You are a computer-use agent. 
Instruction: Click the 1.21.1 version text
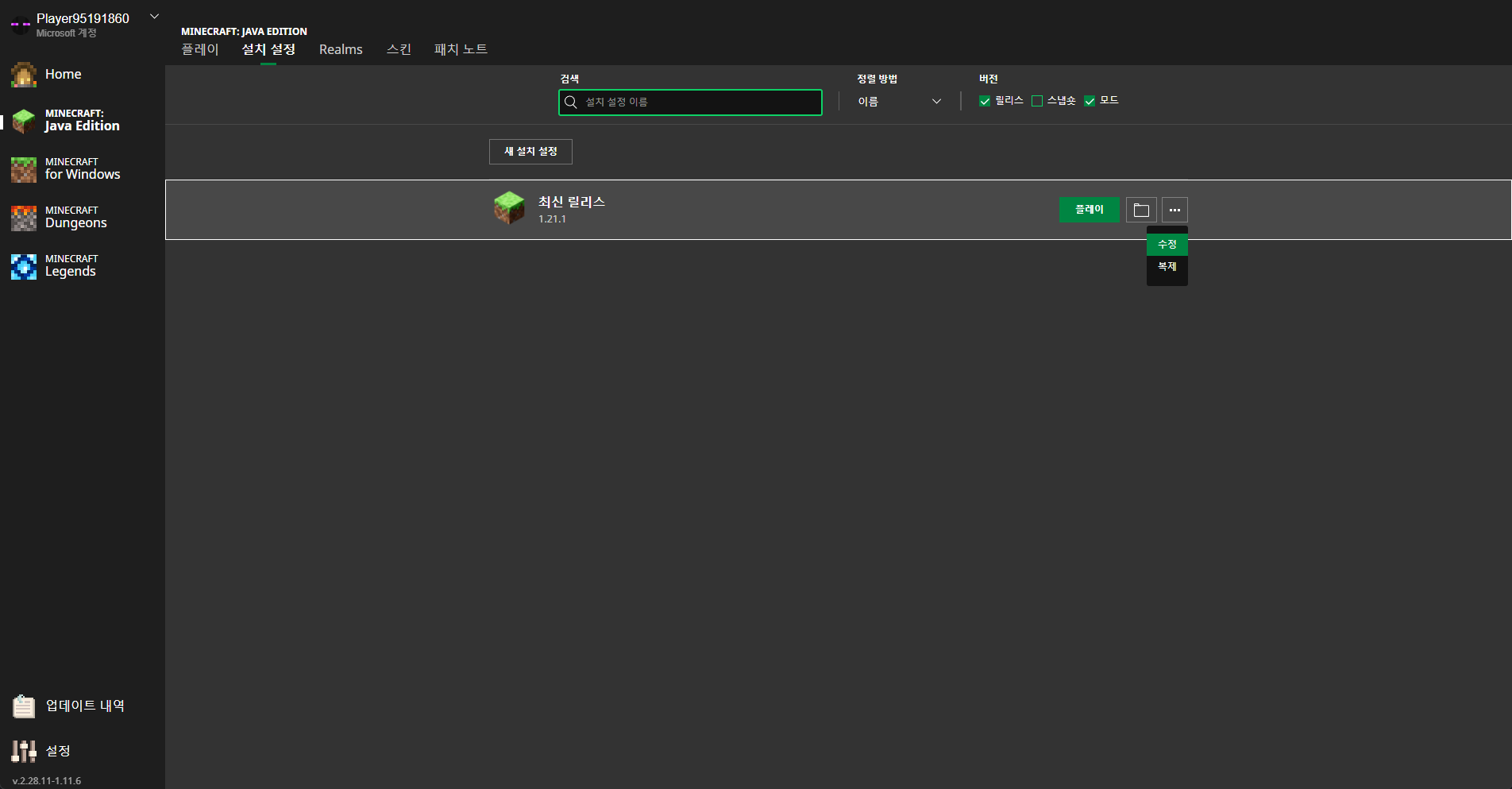(x=552, y=219)
